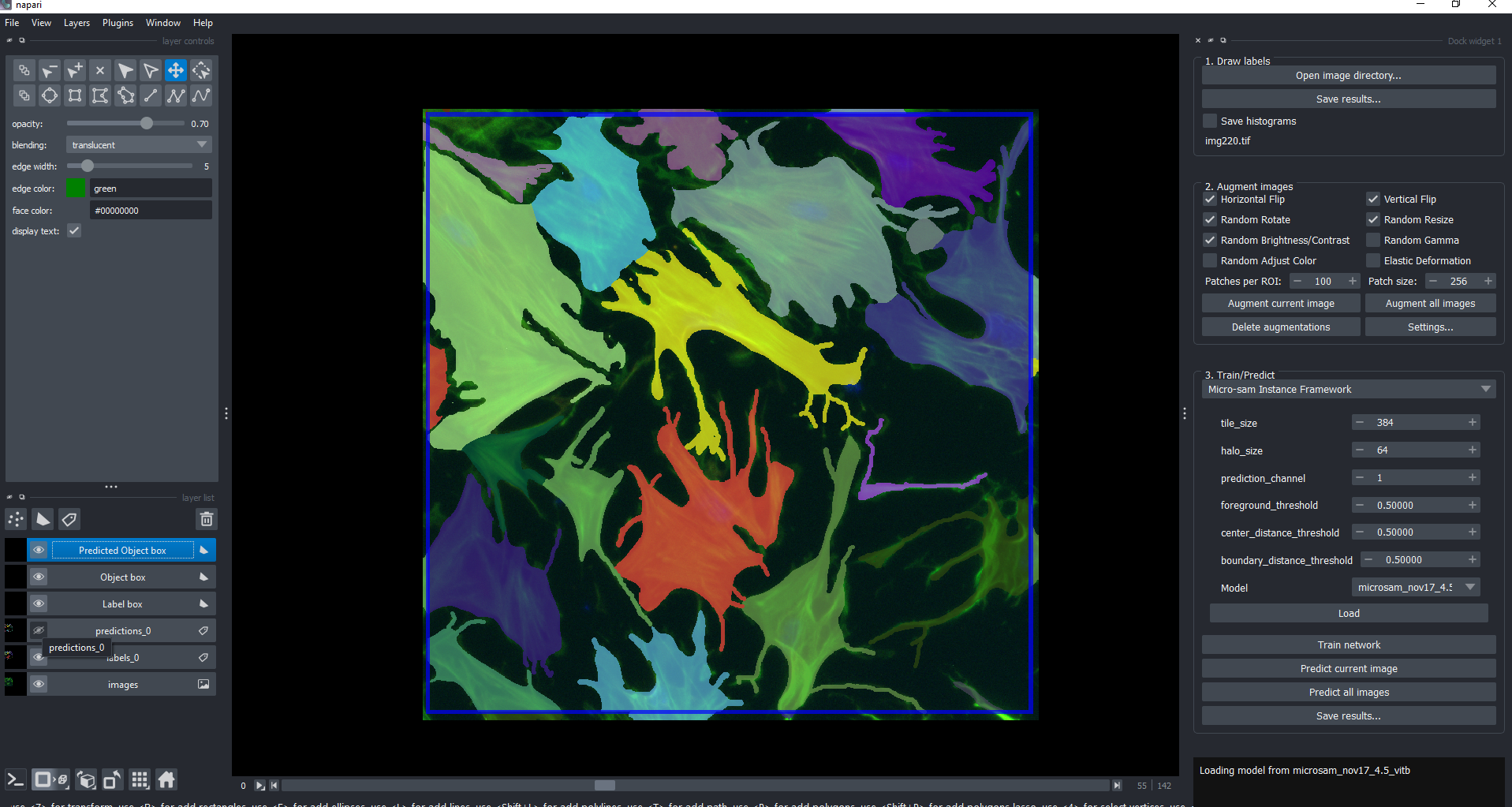
Task: Open the Plugins menu
Action: [118, 23]
